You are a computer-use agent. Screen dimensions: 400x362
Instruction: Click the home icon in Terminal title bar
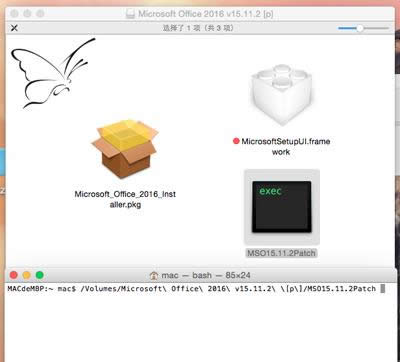(154, 275)
